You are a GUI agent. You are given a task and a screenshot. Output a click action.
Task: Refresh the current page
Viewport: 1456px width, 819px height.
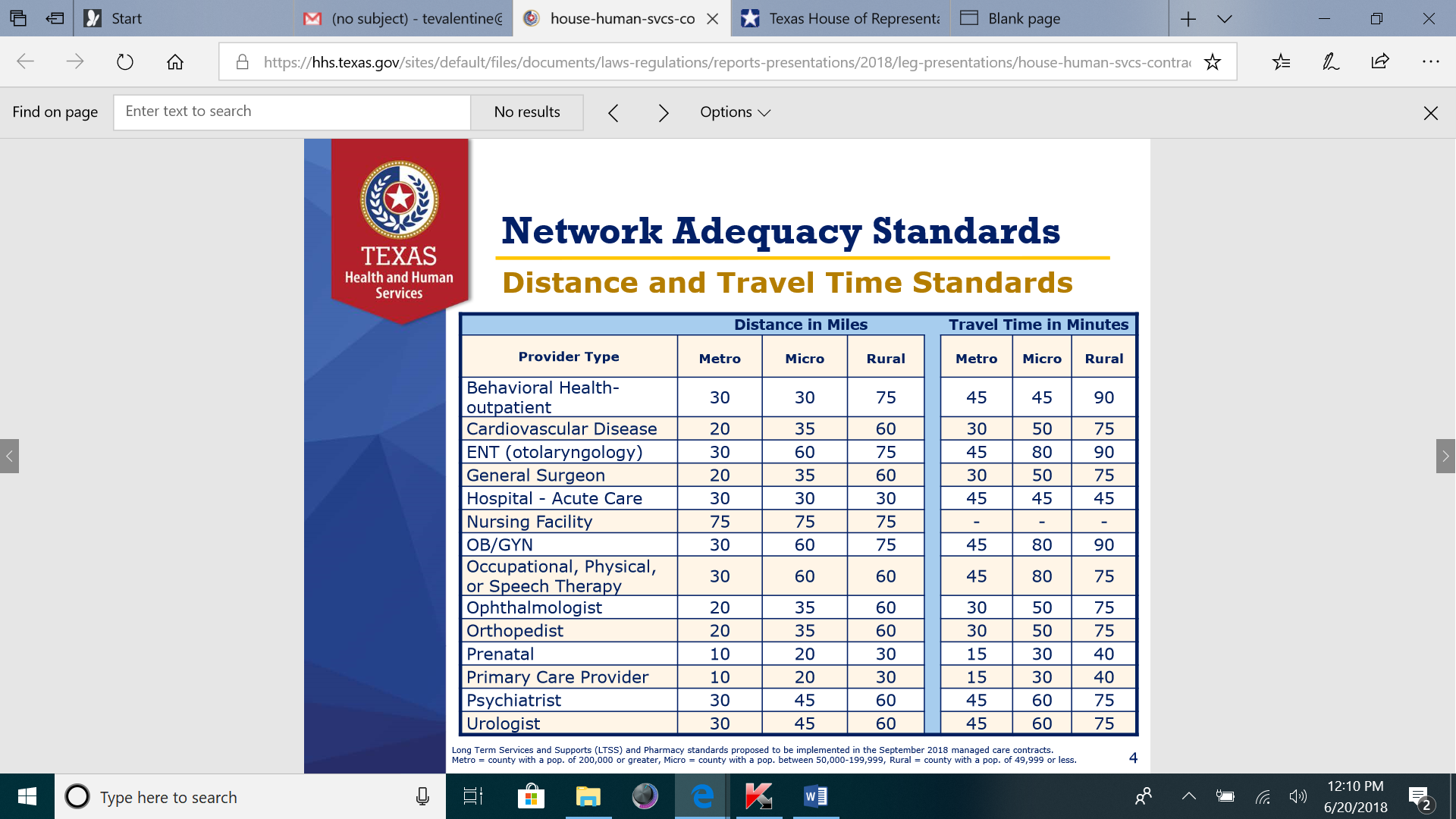[125, 62]
